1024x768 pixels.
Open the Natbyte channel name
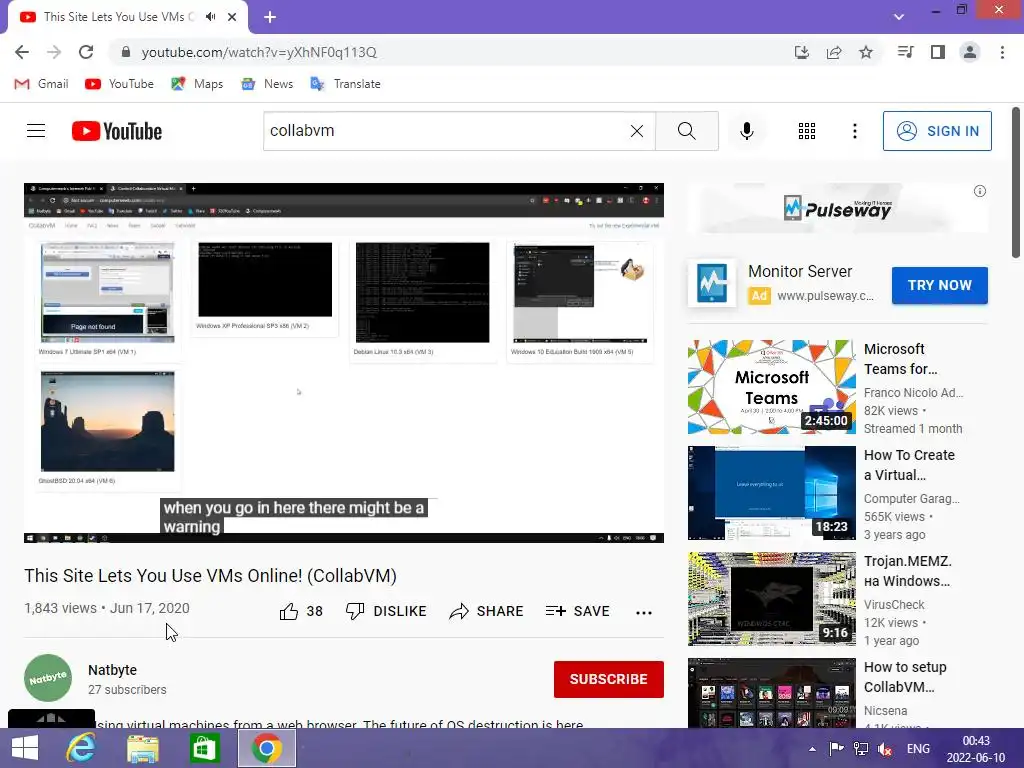pyautogui.click(x=112, y=670)
